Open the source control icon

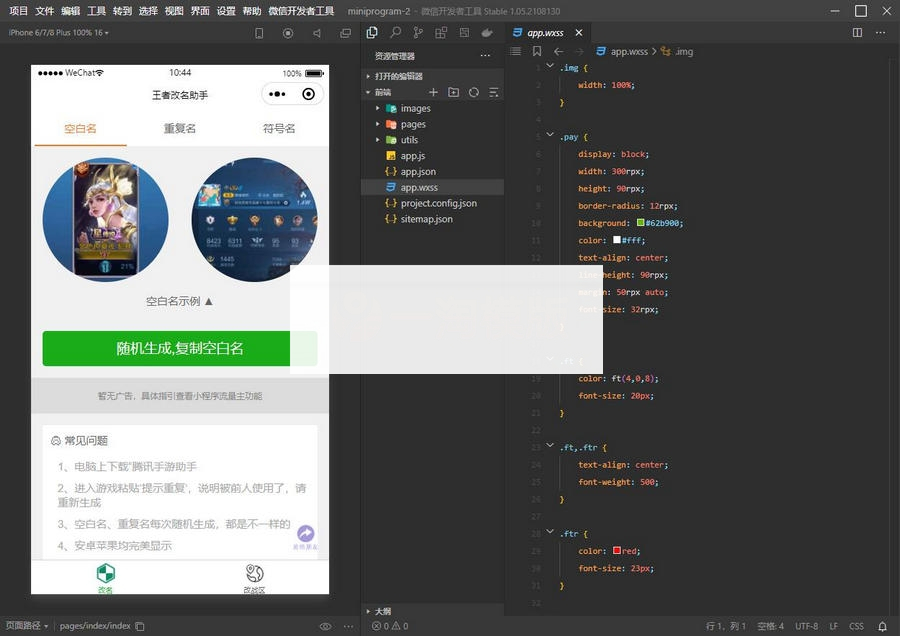tap(418, 33)
